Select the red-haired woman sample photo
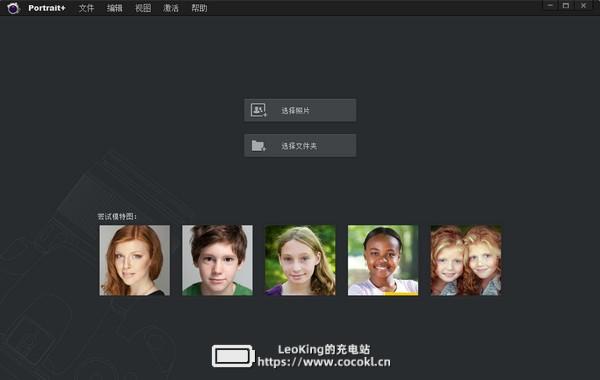 [135, 260]
